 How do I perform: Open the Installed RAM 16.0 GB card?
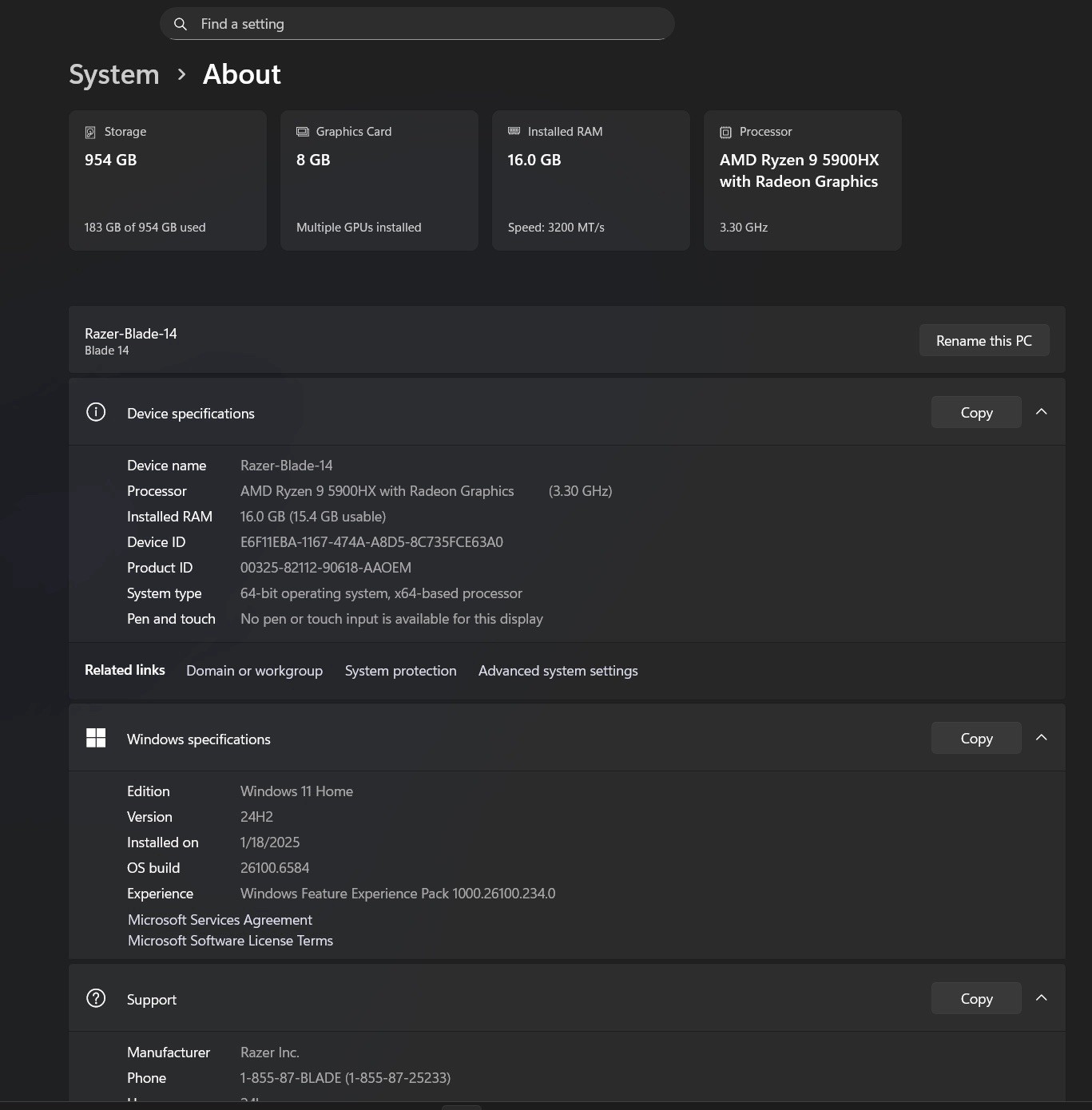point(591,180)
